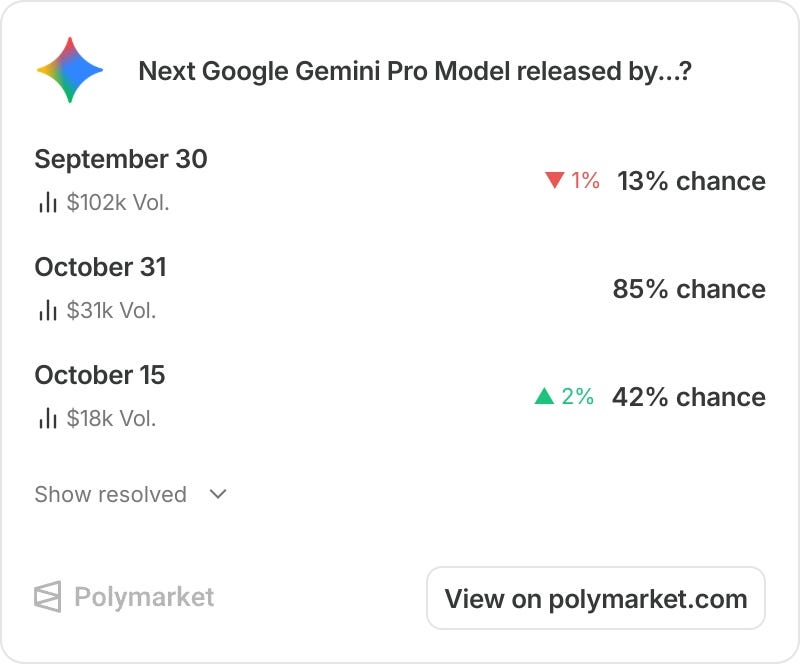Click the $102k Vol. volume label
Screen dimensions: 800x672
pos(118,203)
